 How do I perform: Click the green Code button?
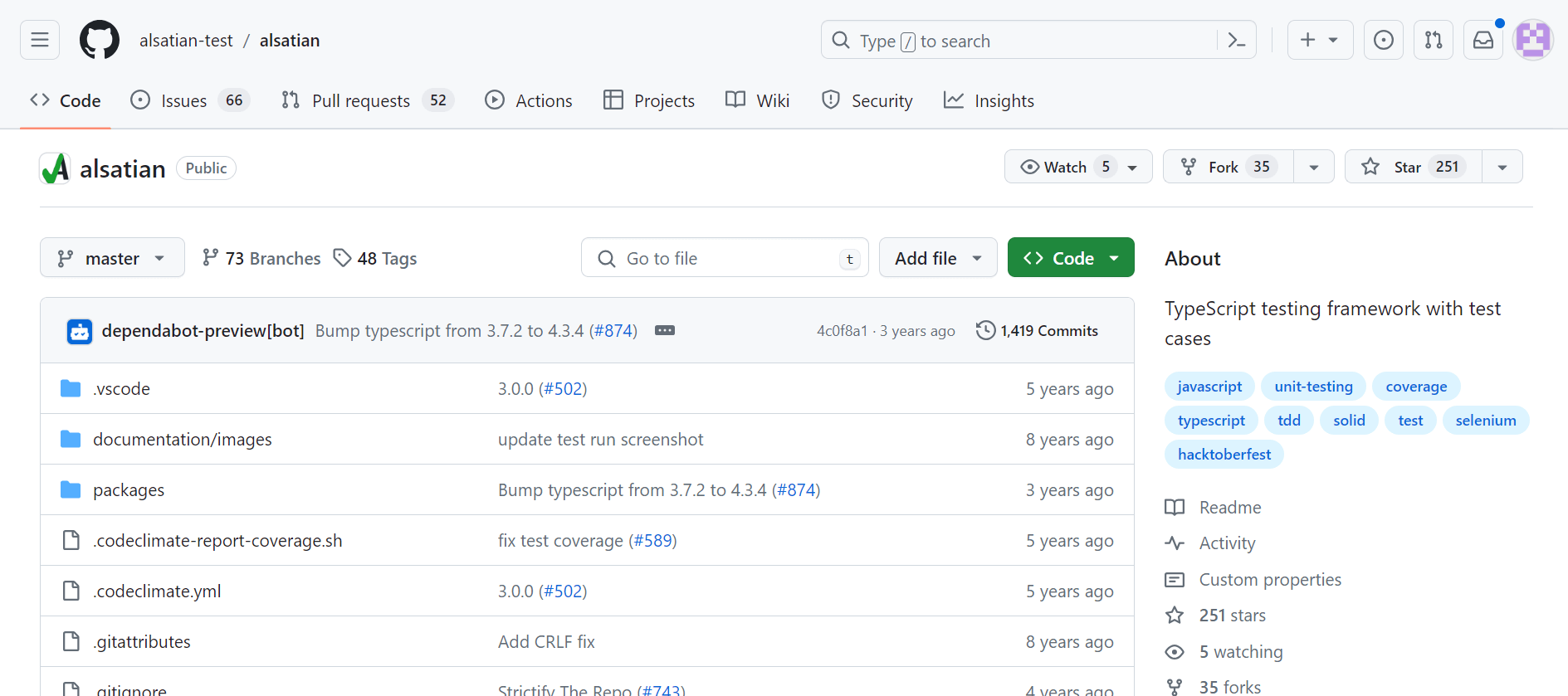(x=1071, y=258)
